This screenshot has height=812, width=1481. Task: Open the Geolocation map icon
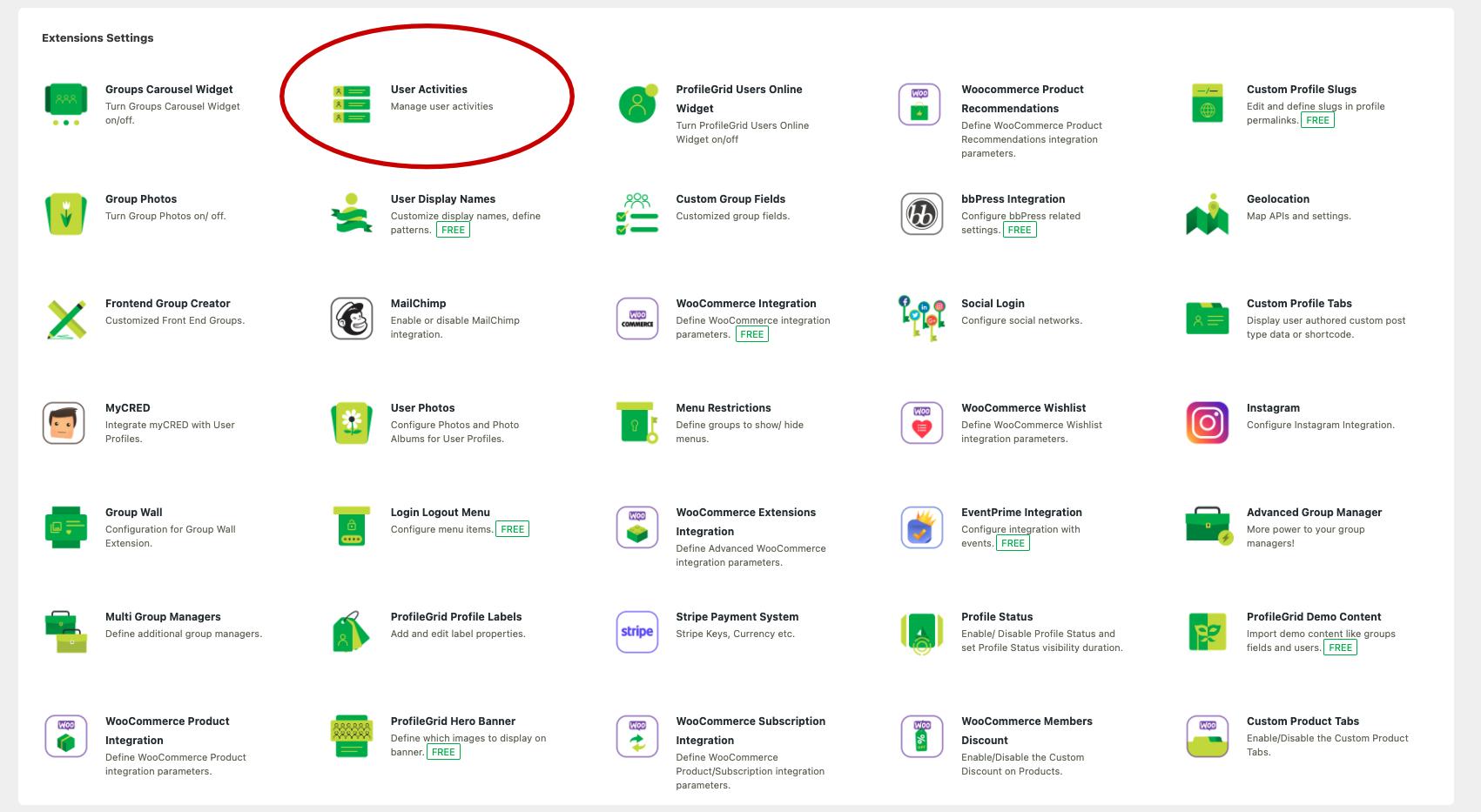(x=1207, y=214)
